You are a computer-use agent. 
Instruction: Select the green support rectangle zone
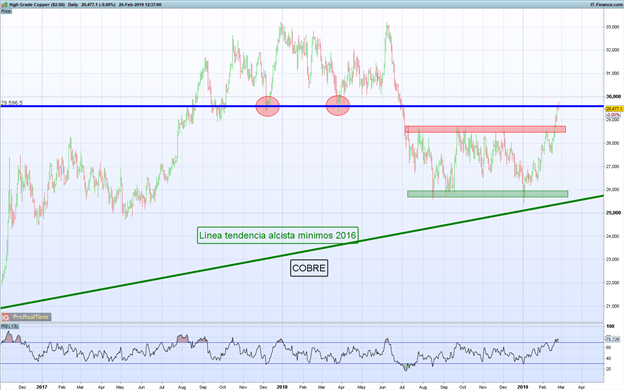pos(488,194)
